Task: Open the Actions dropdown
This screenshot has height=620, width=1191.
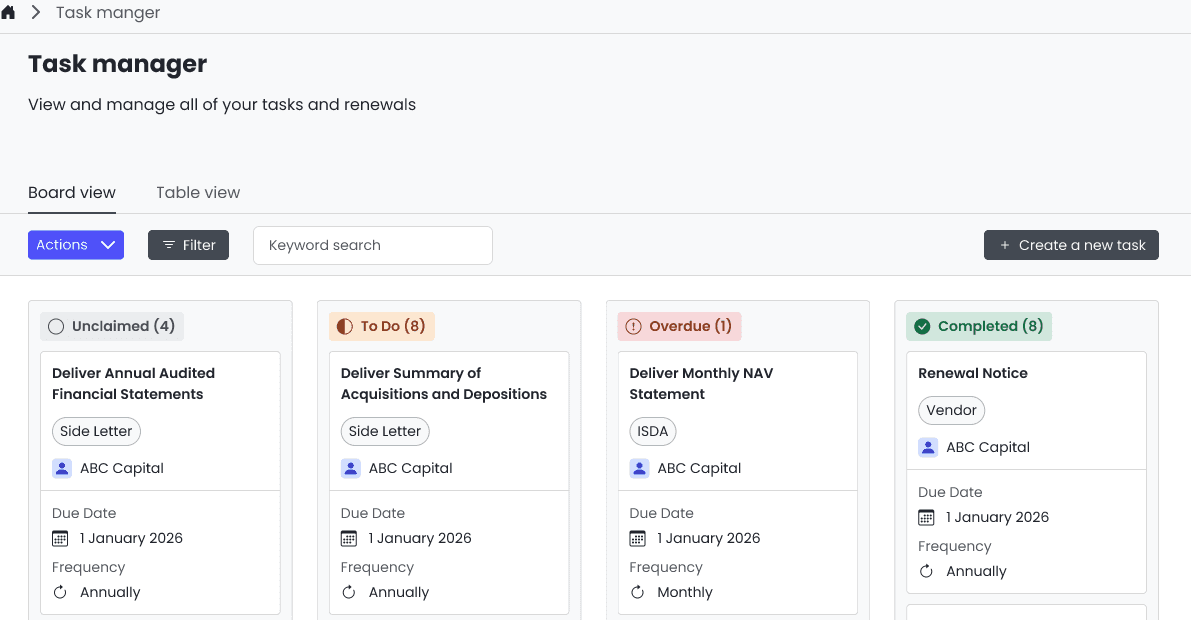Action: (76, 245)
